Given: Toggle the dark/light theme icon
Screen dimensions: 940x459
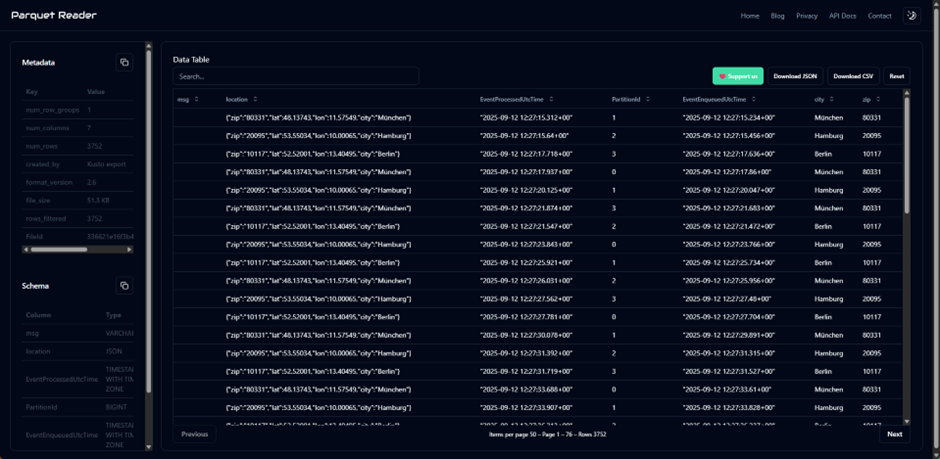Looking at the screenshot, I should [911, 16].
